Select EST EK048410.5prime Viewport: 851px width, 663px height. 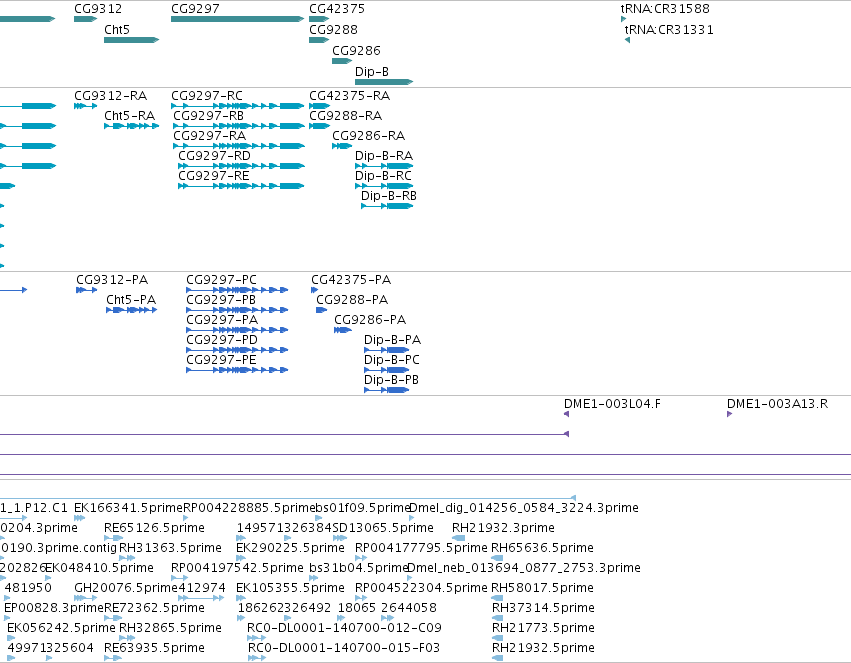(x=99, y=569)
